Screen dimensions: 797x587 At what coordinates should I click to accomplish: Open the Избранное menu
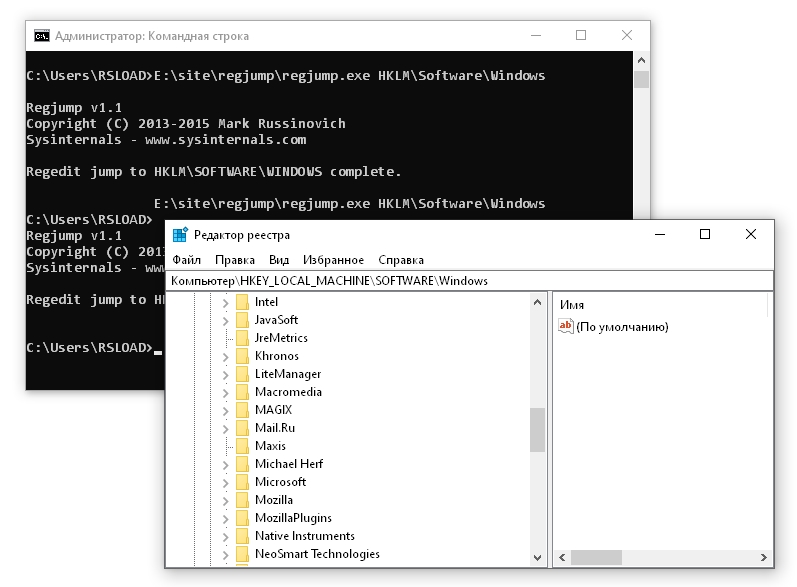(333, 260)
